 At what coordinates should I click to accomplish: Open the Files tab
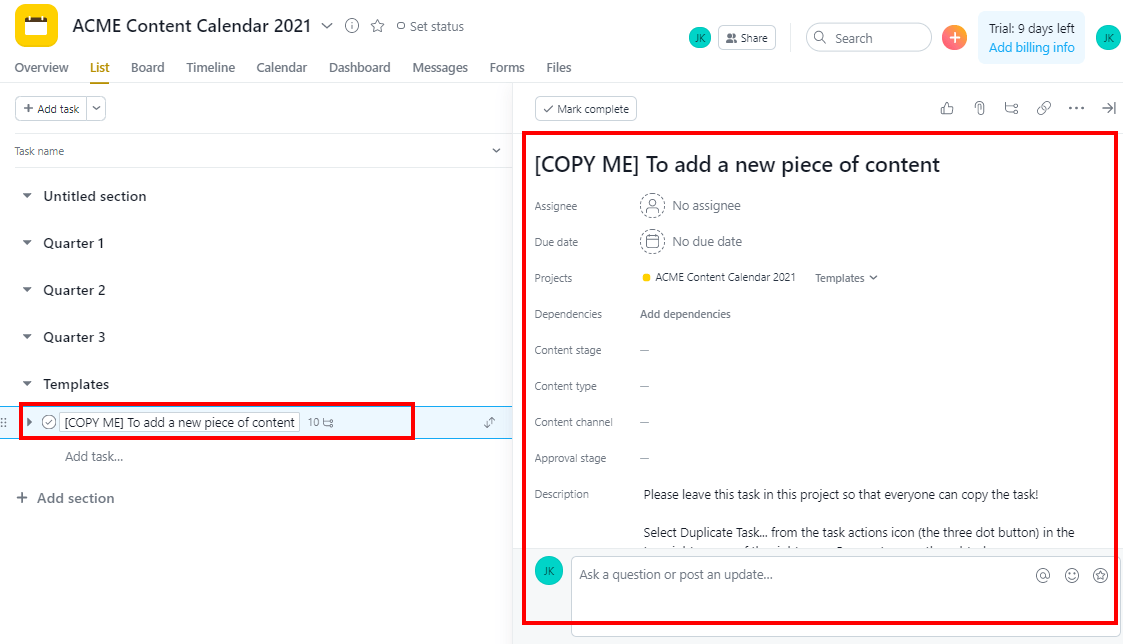point(559,67)
